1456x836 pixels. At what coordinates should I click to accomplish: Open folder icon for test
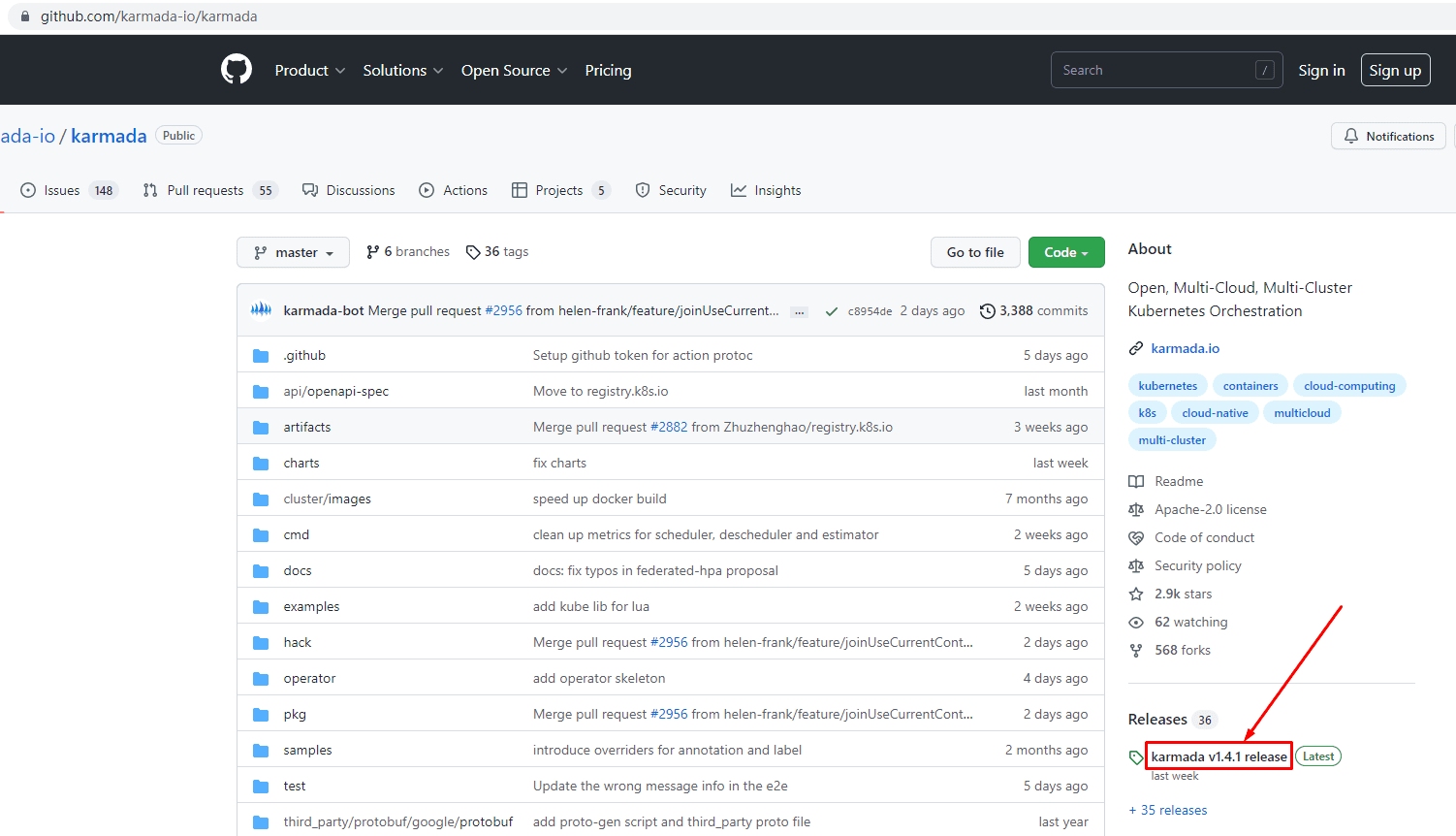(x=261, y=787)
